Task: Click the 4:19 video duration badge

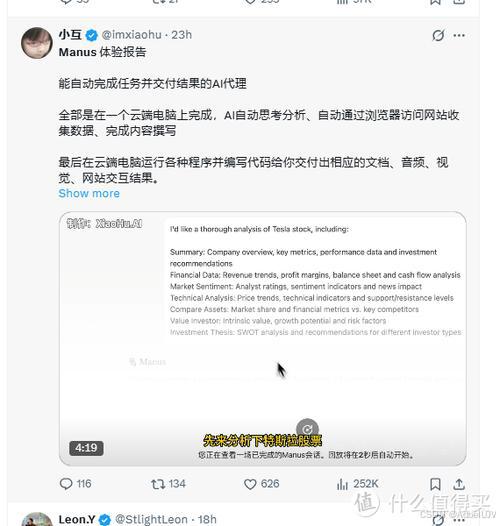Action: coord(86,448)
